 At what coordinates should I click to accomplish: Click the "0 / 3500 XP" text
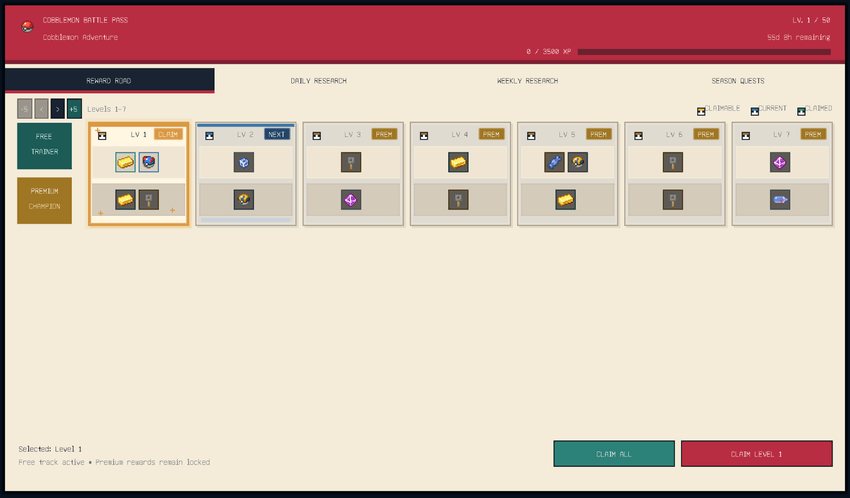(548, 51)
